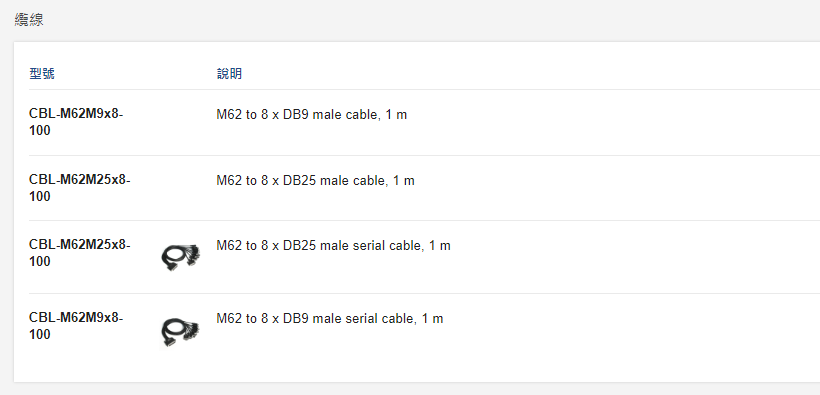Select the 纜線 section heading

[29, 20]
